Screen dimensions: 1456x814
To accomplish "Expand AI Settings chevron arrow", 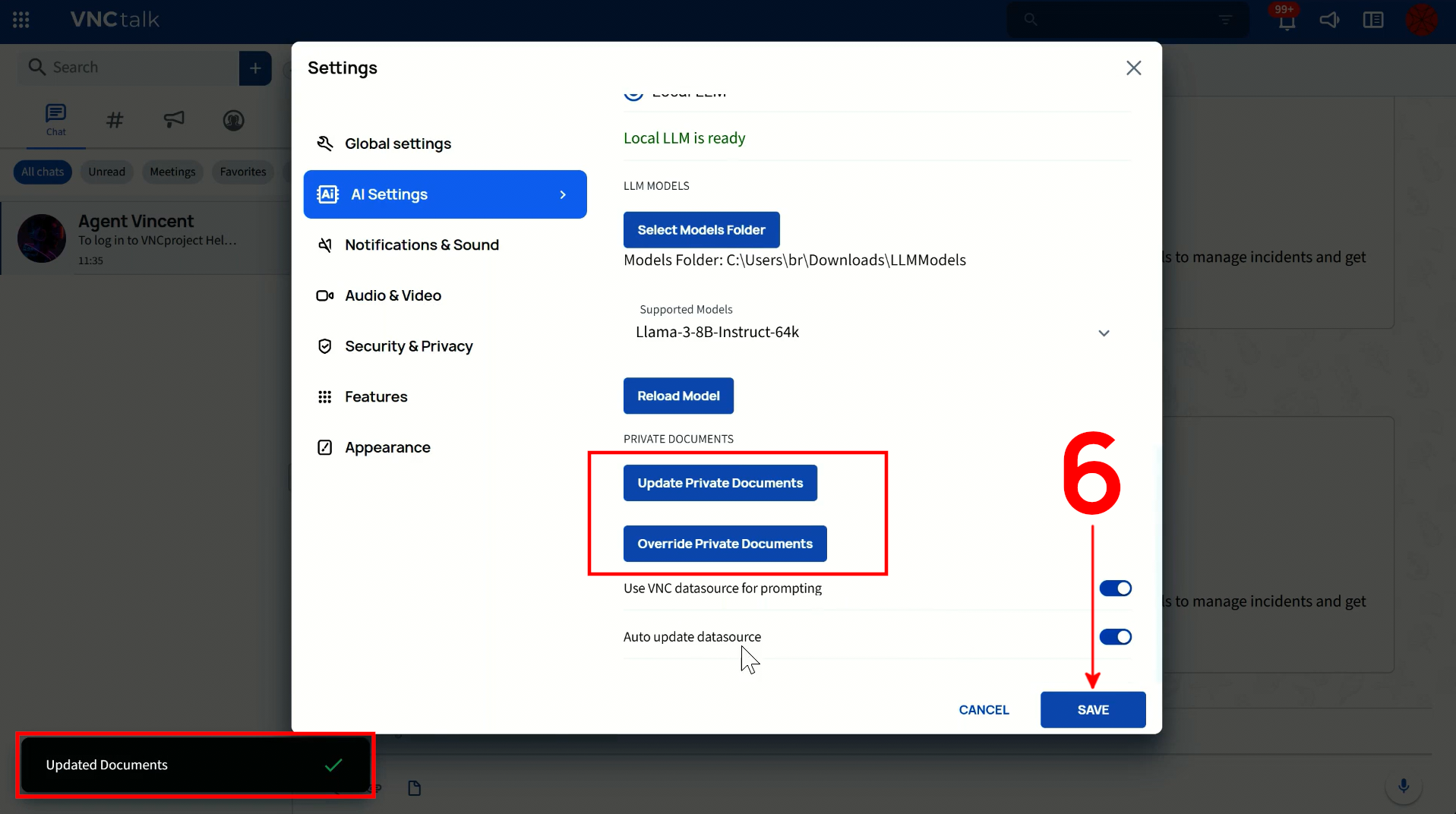I will point(563,195).
